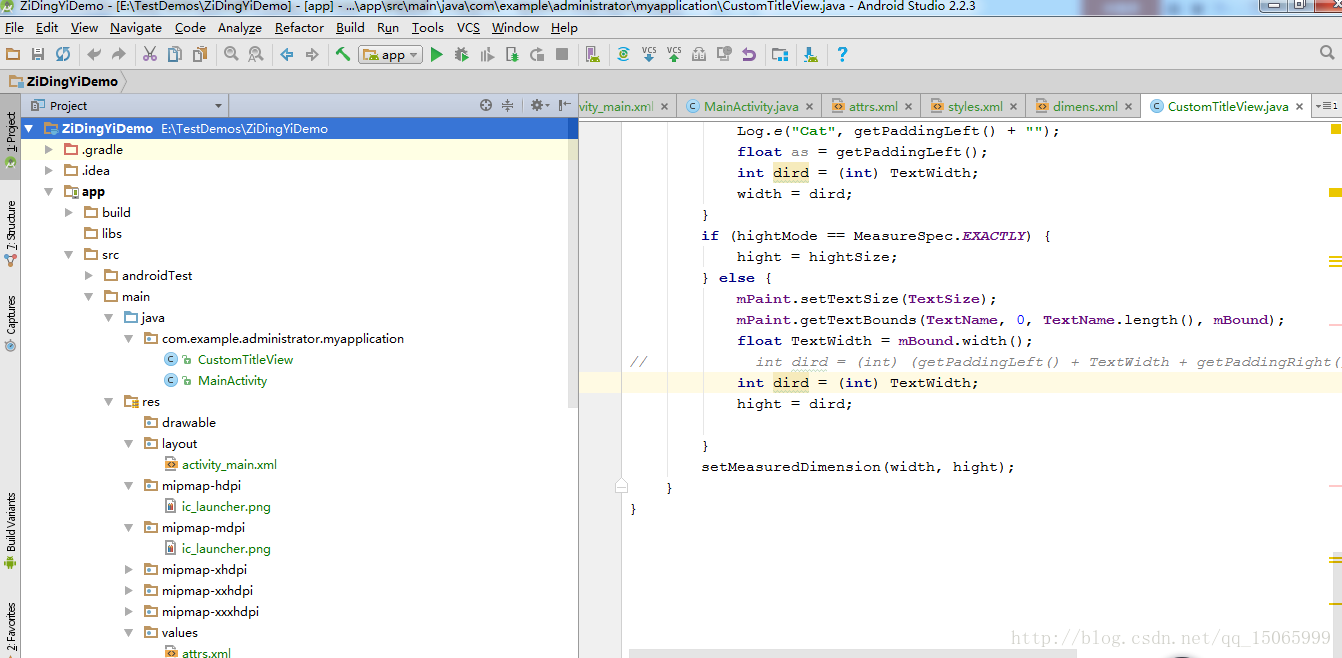Viewport: 1342px width, 658px height.
Task: Click the Find magnifier toolbar icon
Action: point(231,54)
